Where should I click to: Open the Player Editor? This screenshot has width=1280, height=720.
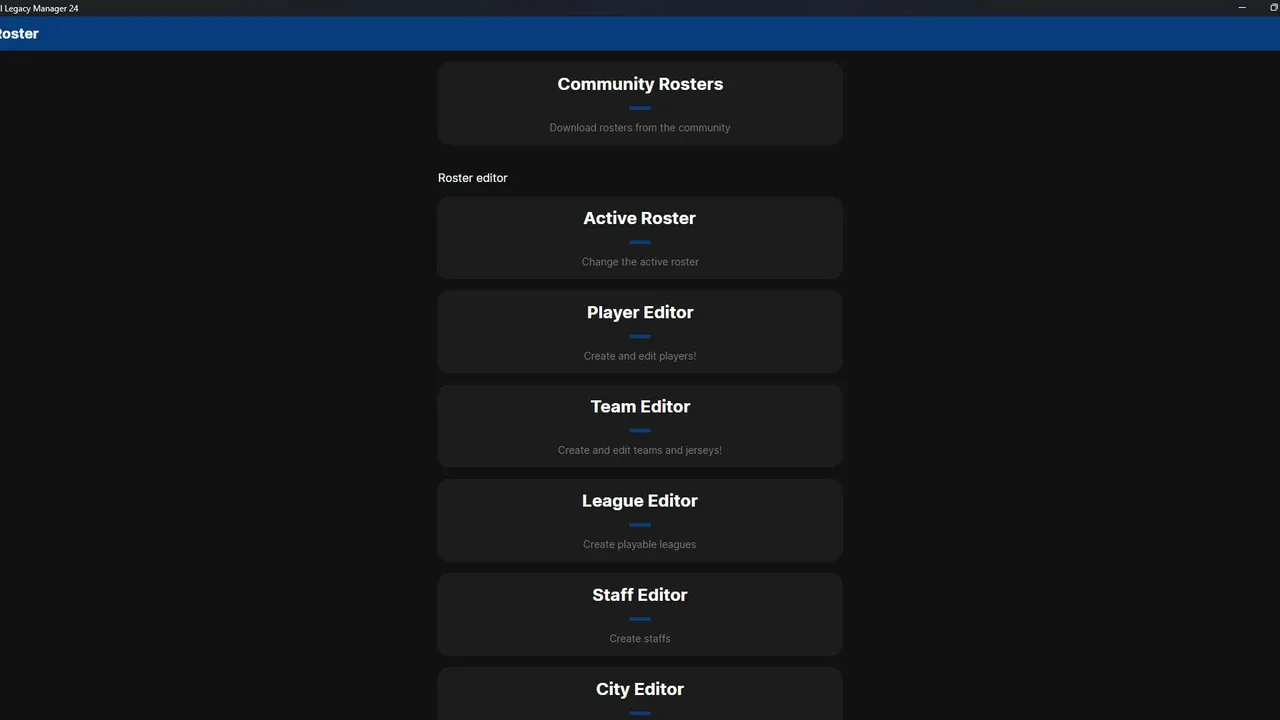[640, 313]
